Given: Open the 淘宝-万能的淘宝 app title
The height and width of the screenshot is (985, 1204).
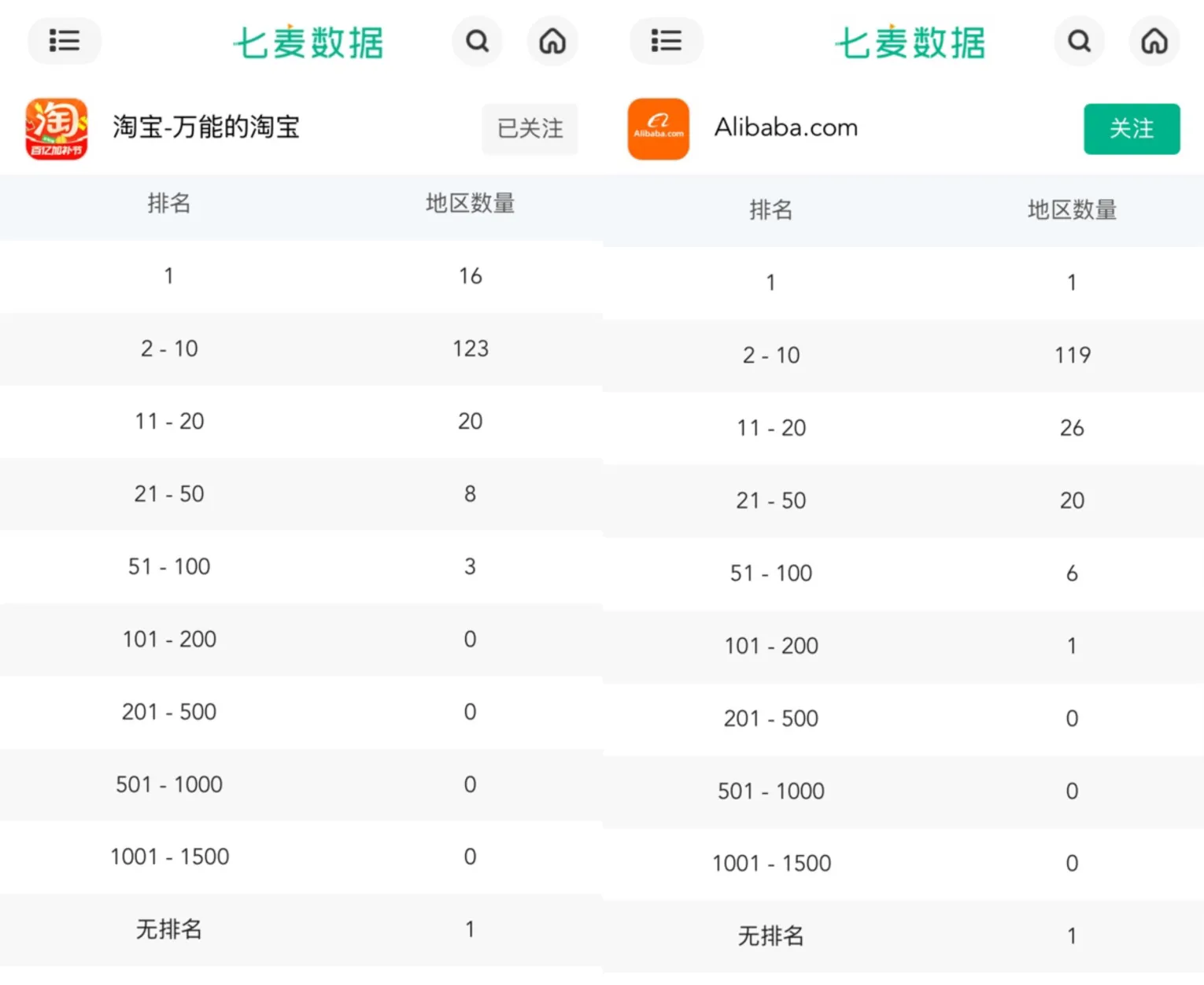Looking at the screenshot, I should pyautogui.click(x=206, y=128).
